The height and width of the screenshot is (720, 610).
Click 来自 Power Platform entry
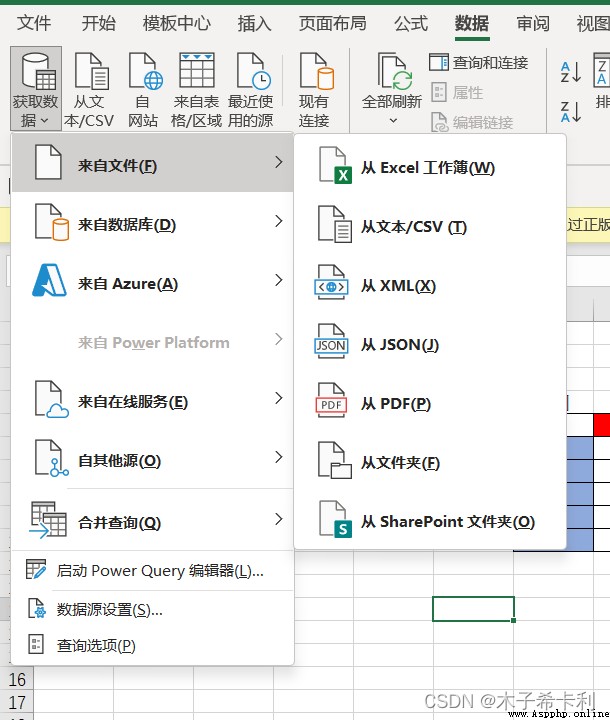click(x=153, y=342)
